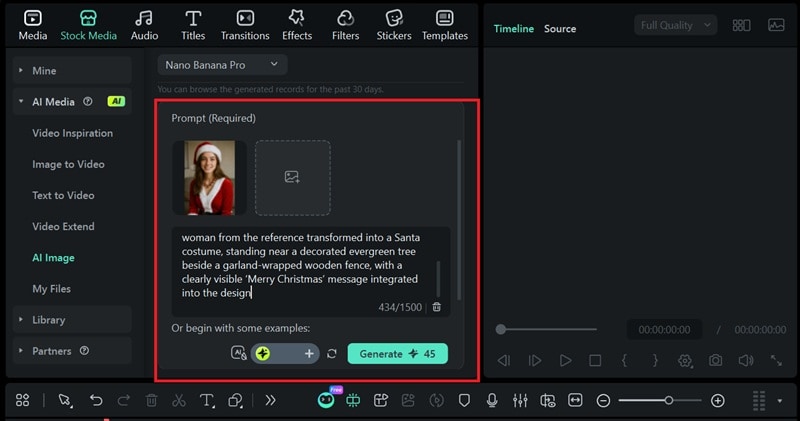The width and height of the screenshot is (800, 421).
Task: Click the marker shield icon
Action: coord(464,401)
